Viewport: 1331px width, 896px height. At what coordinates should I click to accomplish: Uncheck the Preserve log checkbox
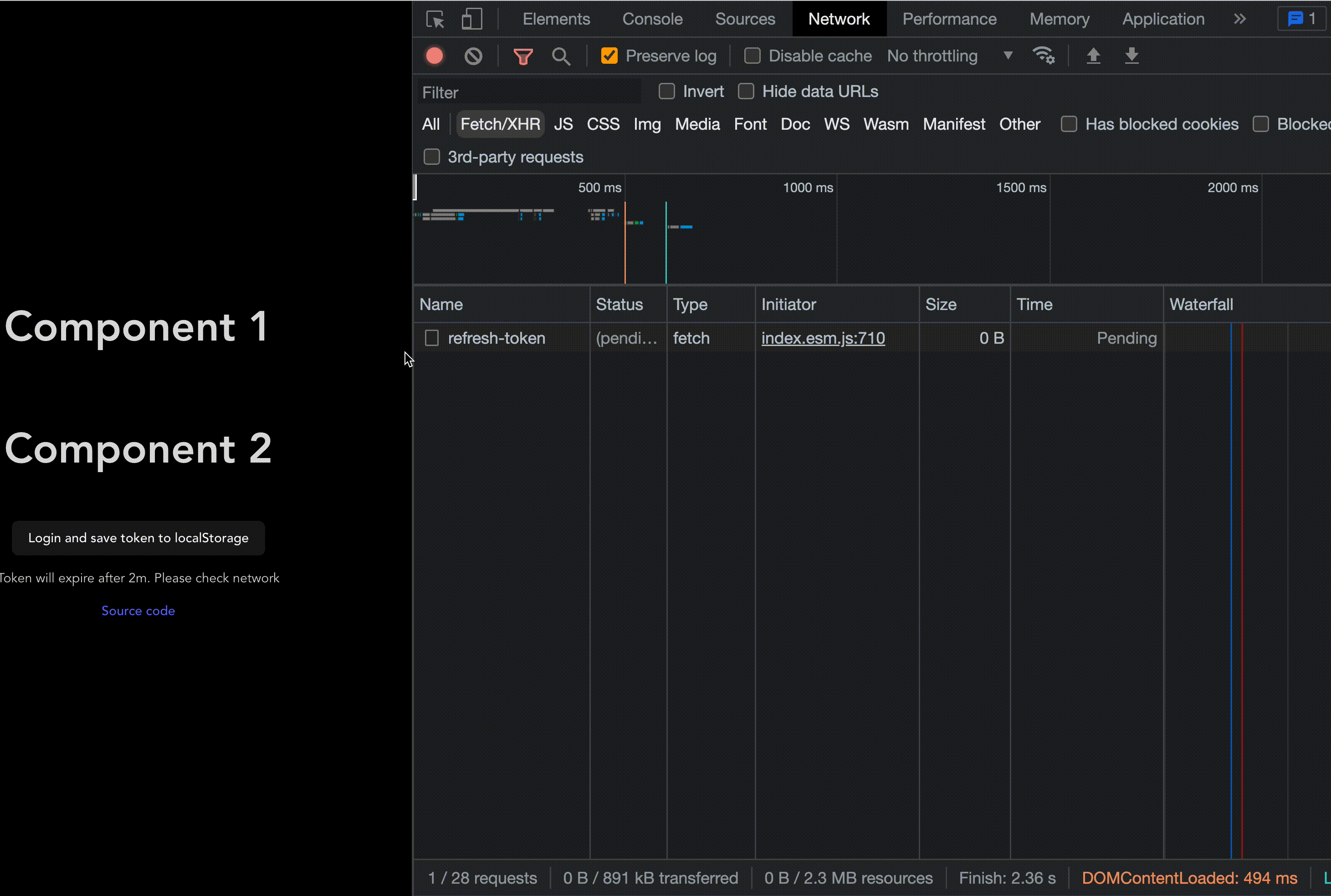(x=609, y=56)
